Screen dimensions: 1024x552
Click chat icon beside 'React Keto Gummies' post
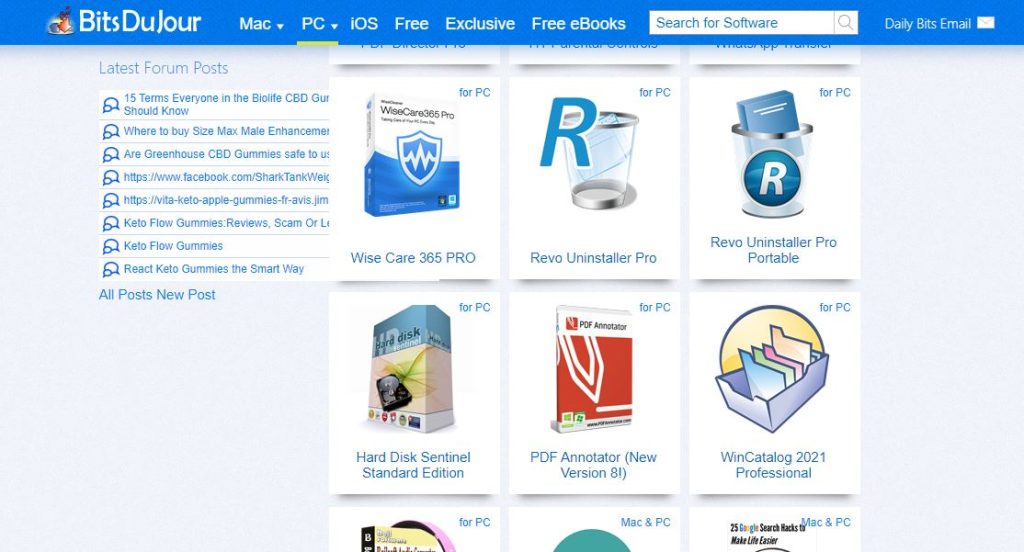pyautogui.click(x=111, y=269)
